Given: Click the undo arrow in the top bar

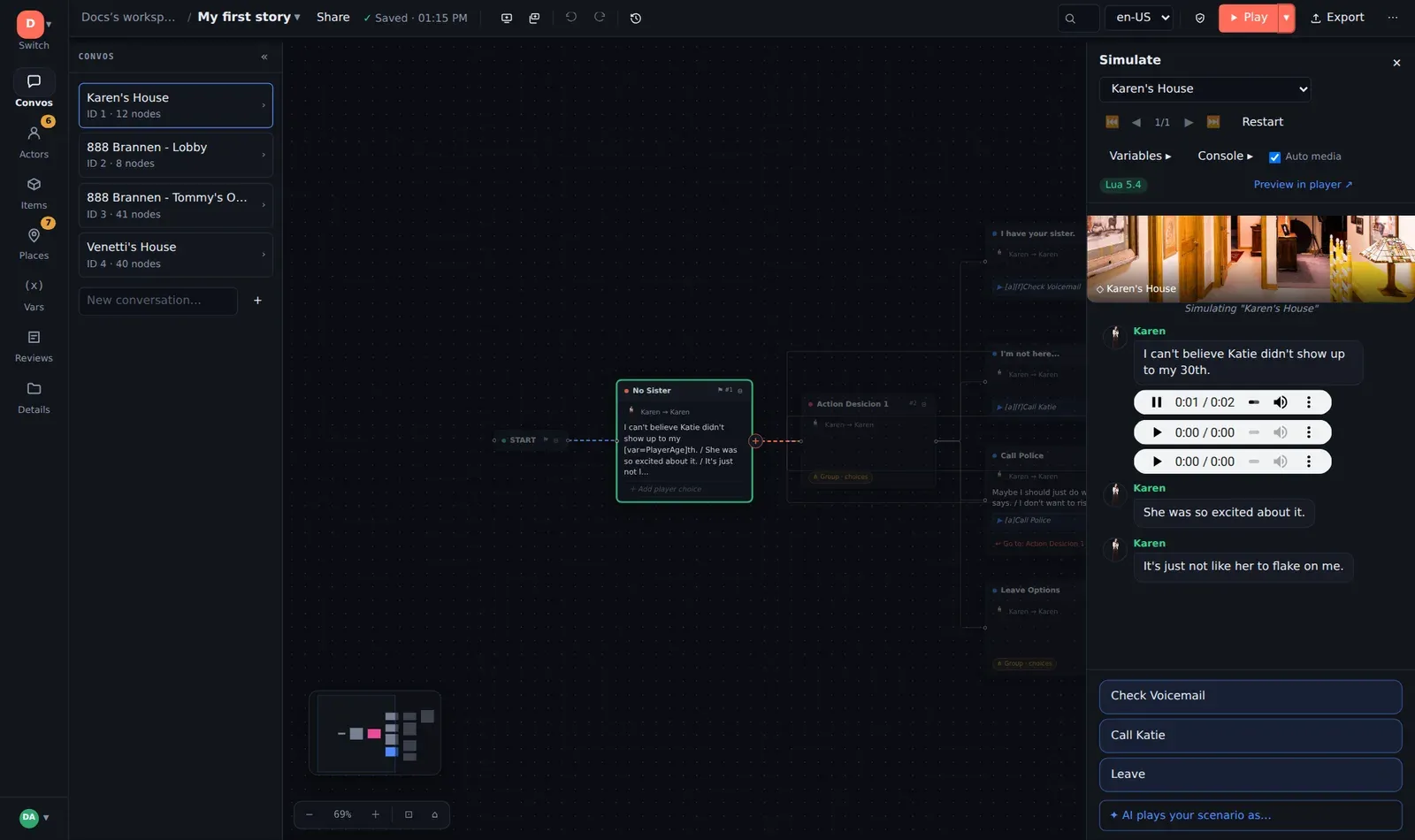Looking at the screenshot, I should [x=571, y=17].
